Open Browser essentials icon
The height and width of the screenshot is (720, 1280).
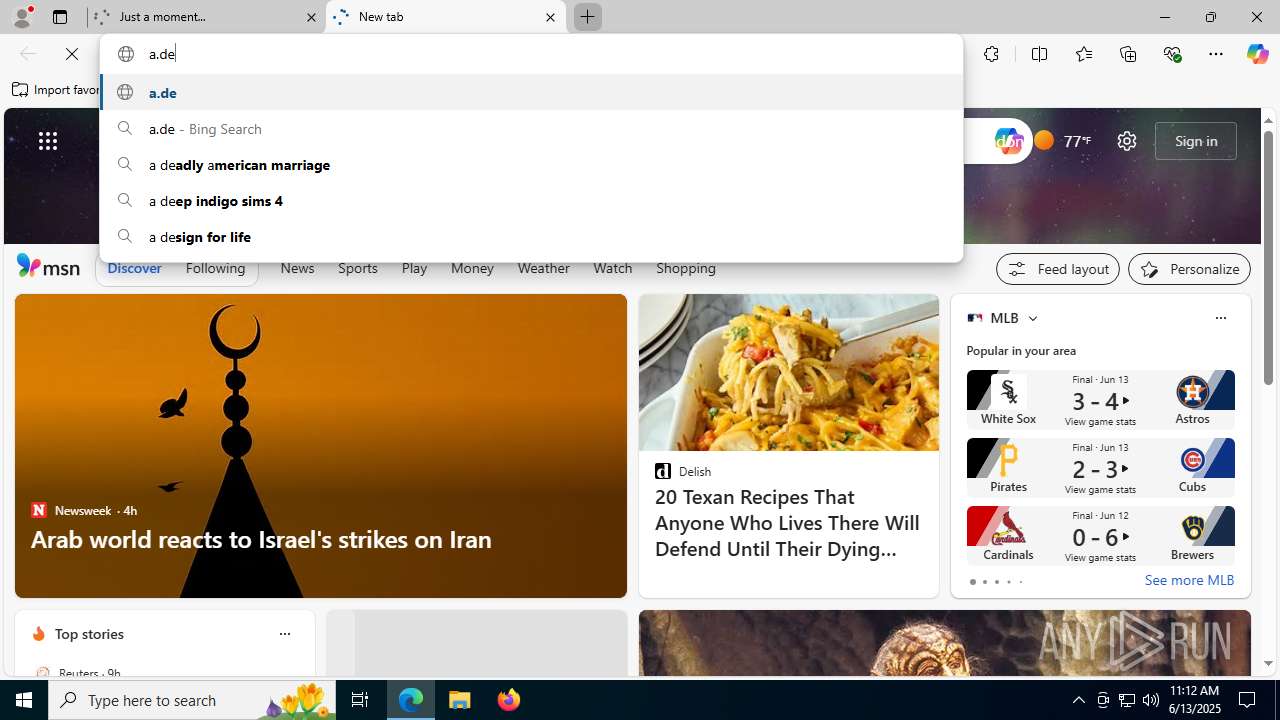click(x=1172, y=54)
